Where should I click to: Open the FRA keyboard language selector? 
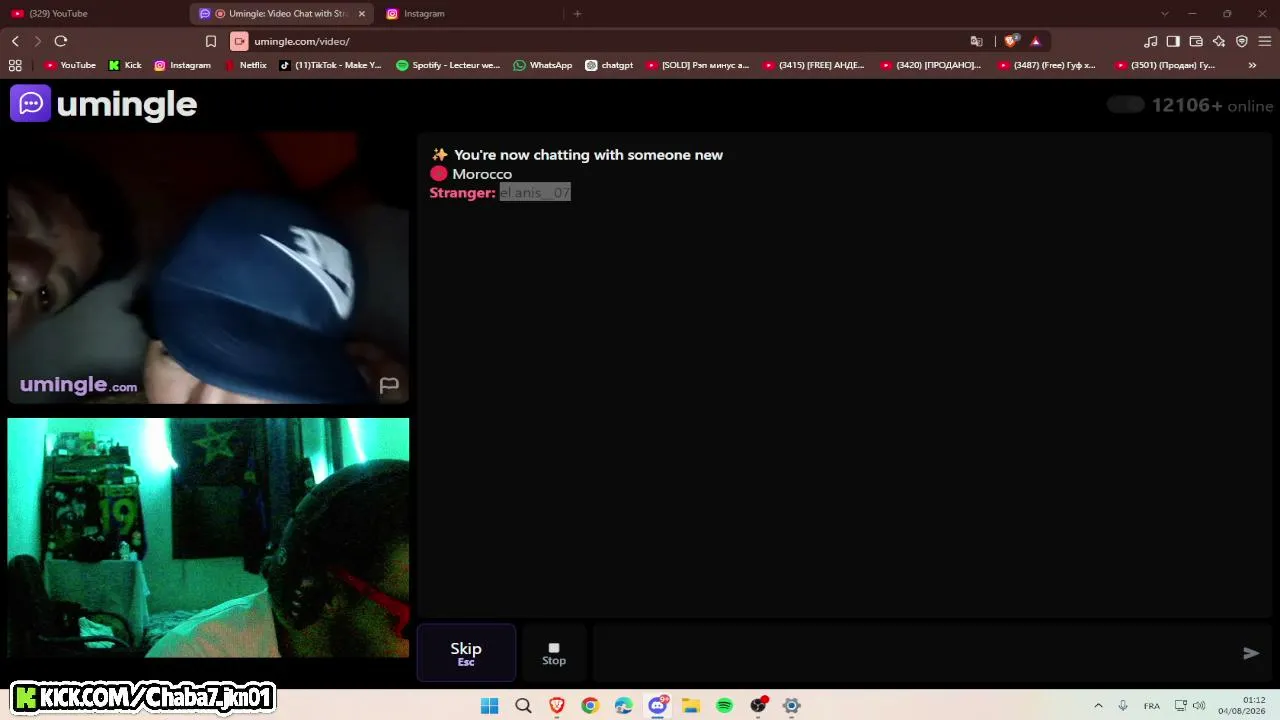click(1152, 706)
